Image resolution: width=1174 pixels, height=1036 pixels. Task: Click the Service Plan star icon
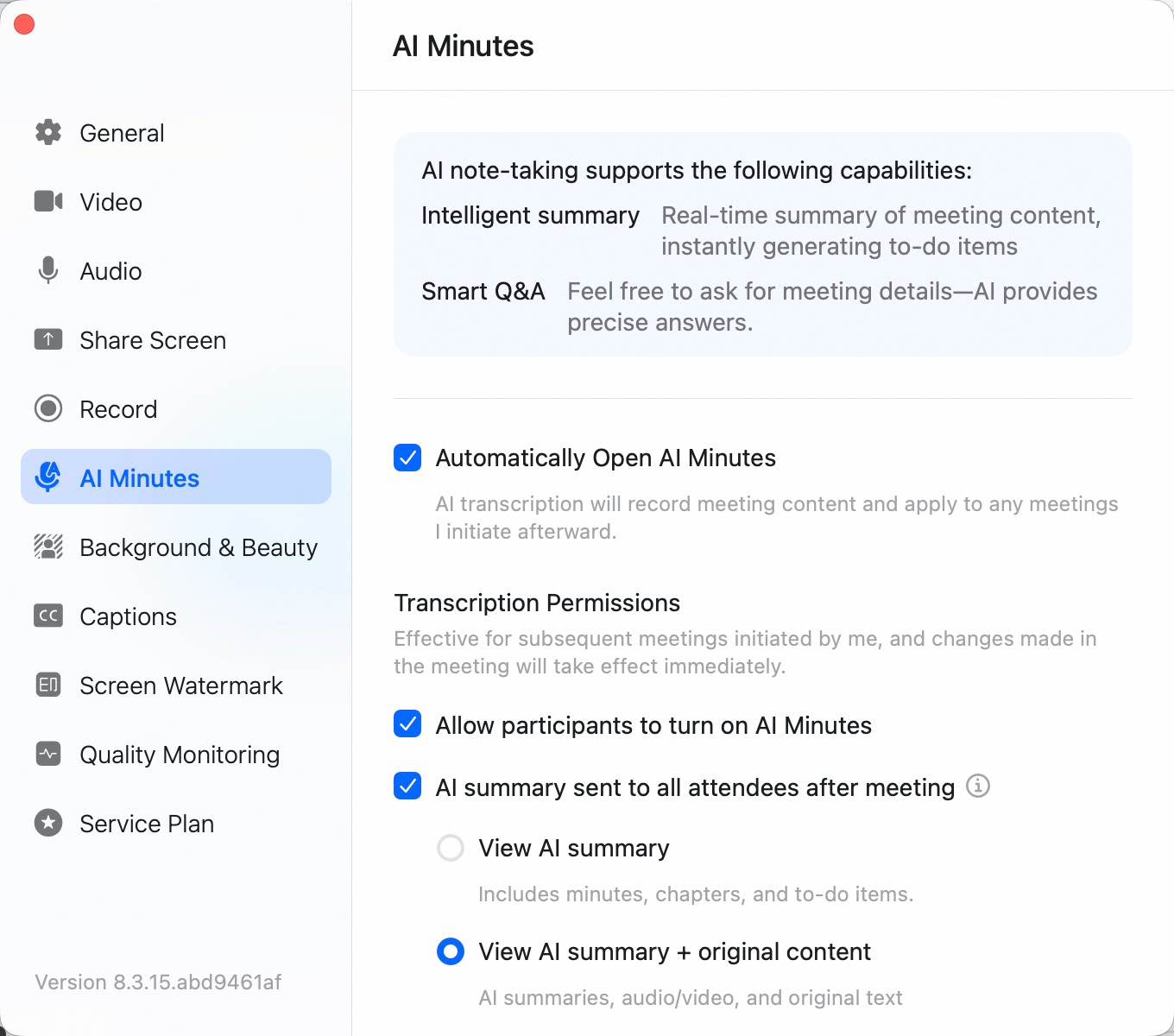[48, 823]
